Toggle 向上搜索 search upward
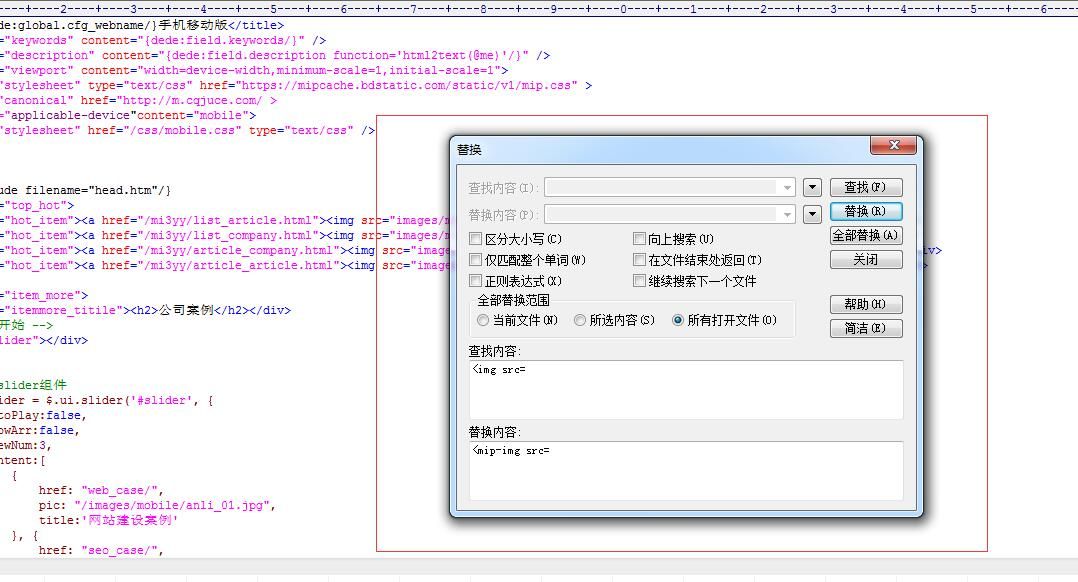This screenshot has width=1078, height=582. (x=639, y=238)
